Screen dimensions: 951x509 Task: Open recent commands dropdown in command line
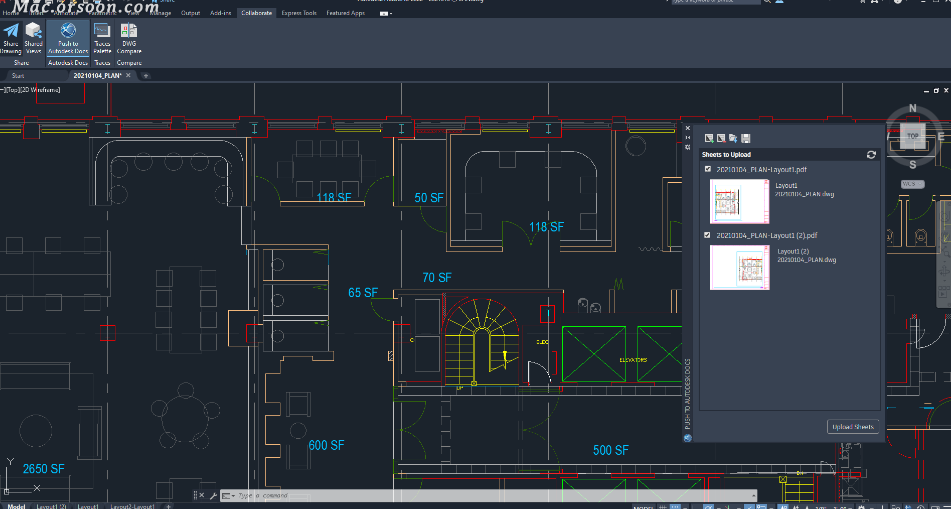coord(228,496)
